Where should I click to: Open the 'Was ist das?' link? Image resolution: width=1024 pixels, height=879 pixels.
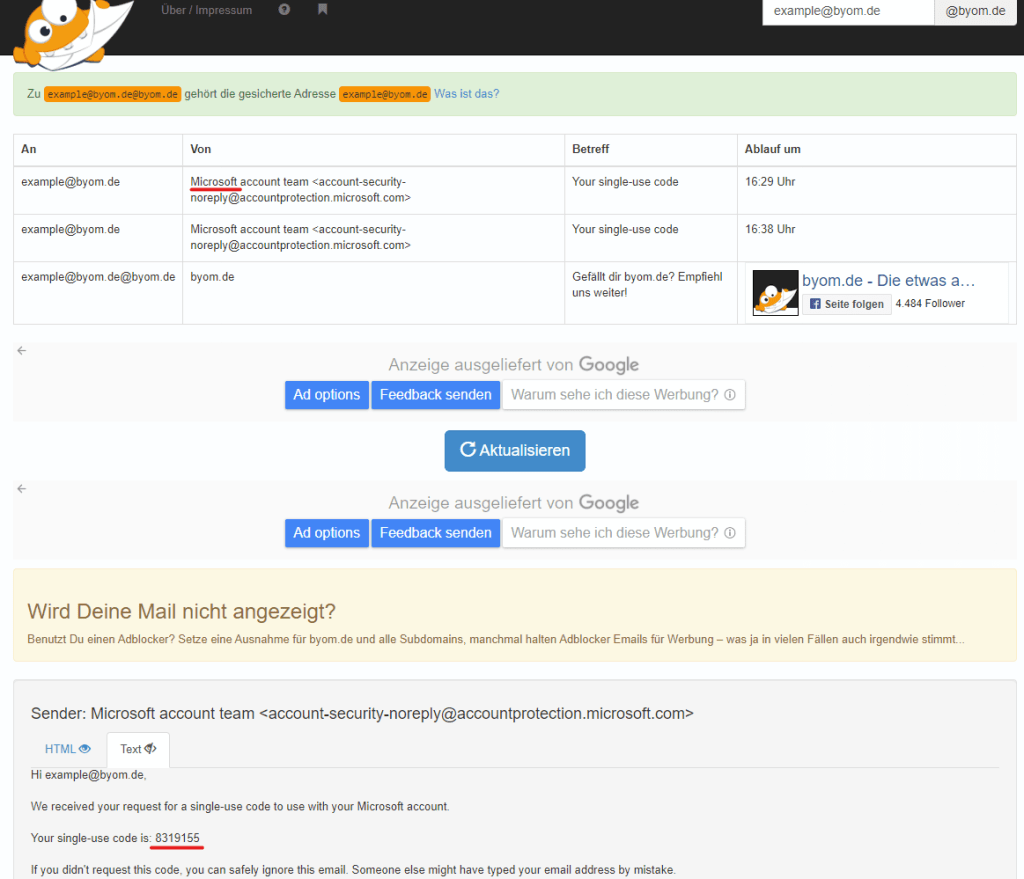[466, 94]
